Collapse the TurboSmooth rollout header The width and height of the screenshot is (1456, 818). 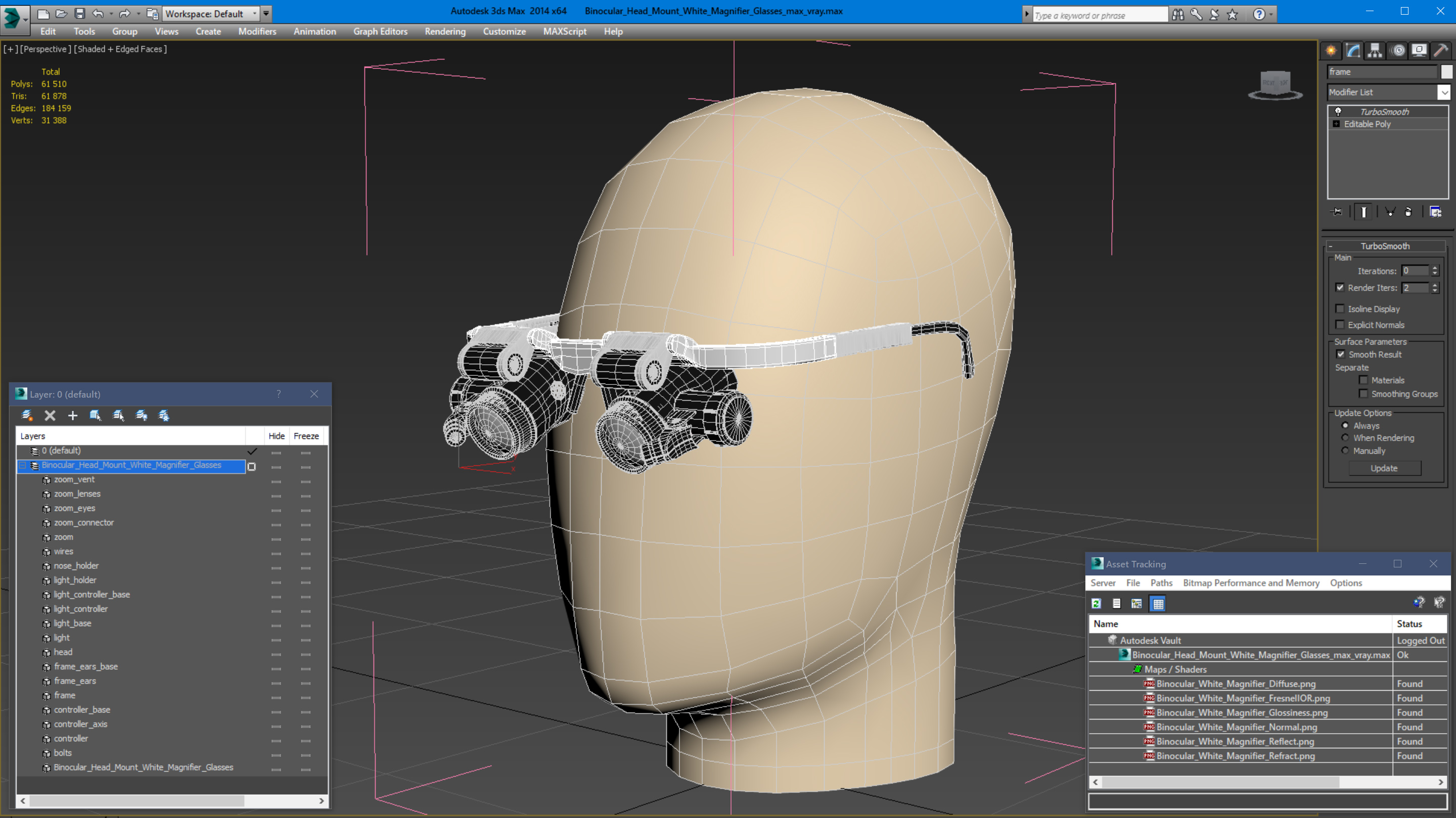(1386, 246)
